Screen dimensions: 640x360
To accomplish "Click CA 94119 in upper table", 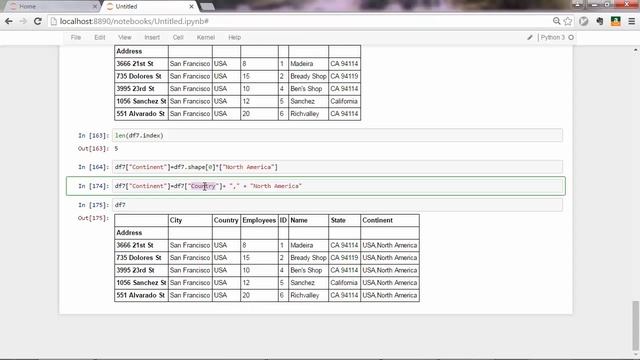I will [344, 76].
